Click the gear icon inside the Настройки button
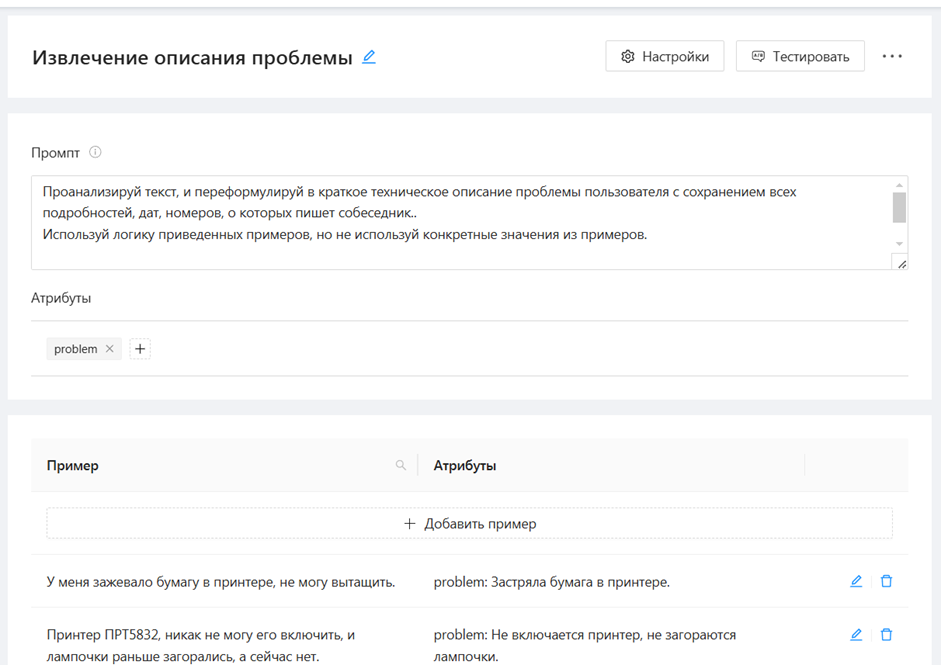Viewport: 941px width, 665px height. pos(626,56)
